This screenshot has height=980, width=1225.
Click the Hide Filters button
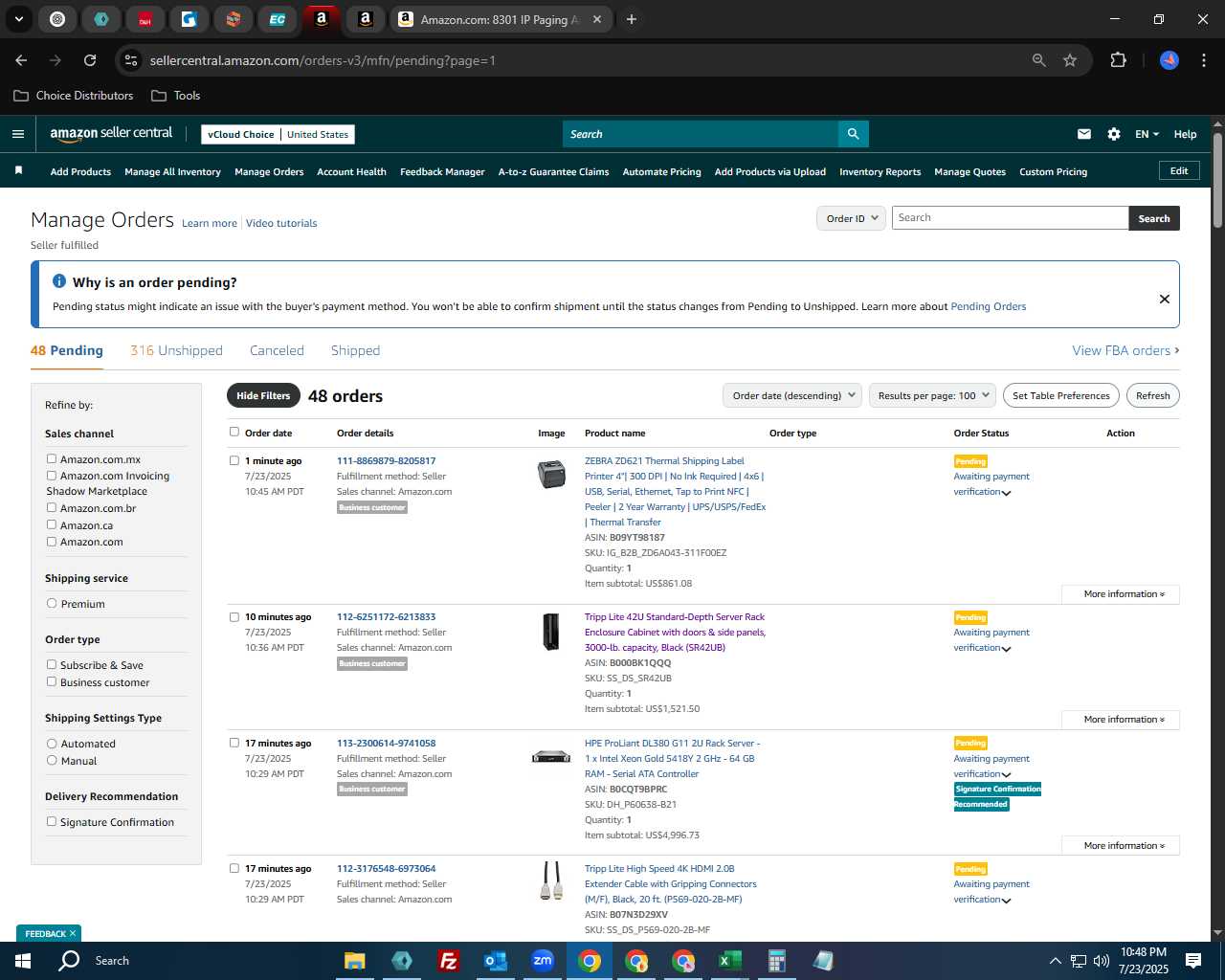pyautogui.click(x=263, y=395)
